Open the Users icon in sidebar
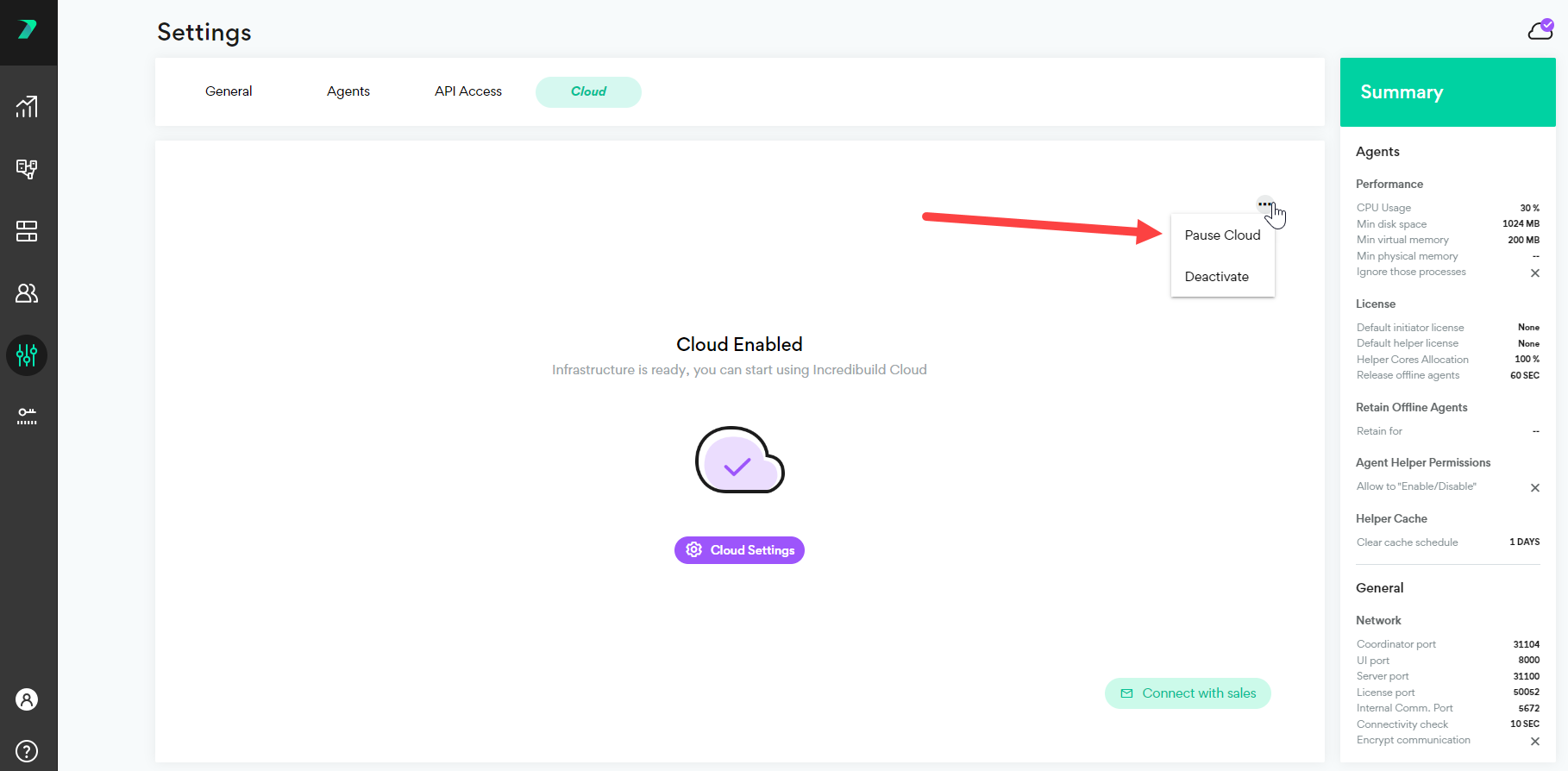 (x=27, y=293)
